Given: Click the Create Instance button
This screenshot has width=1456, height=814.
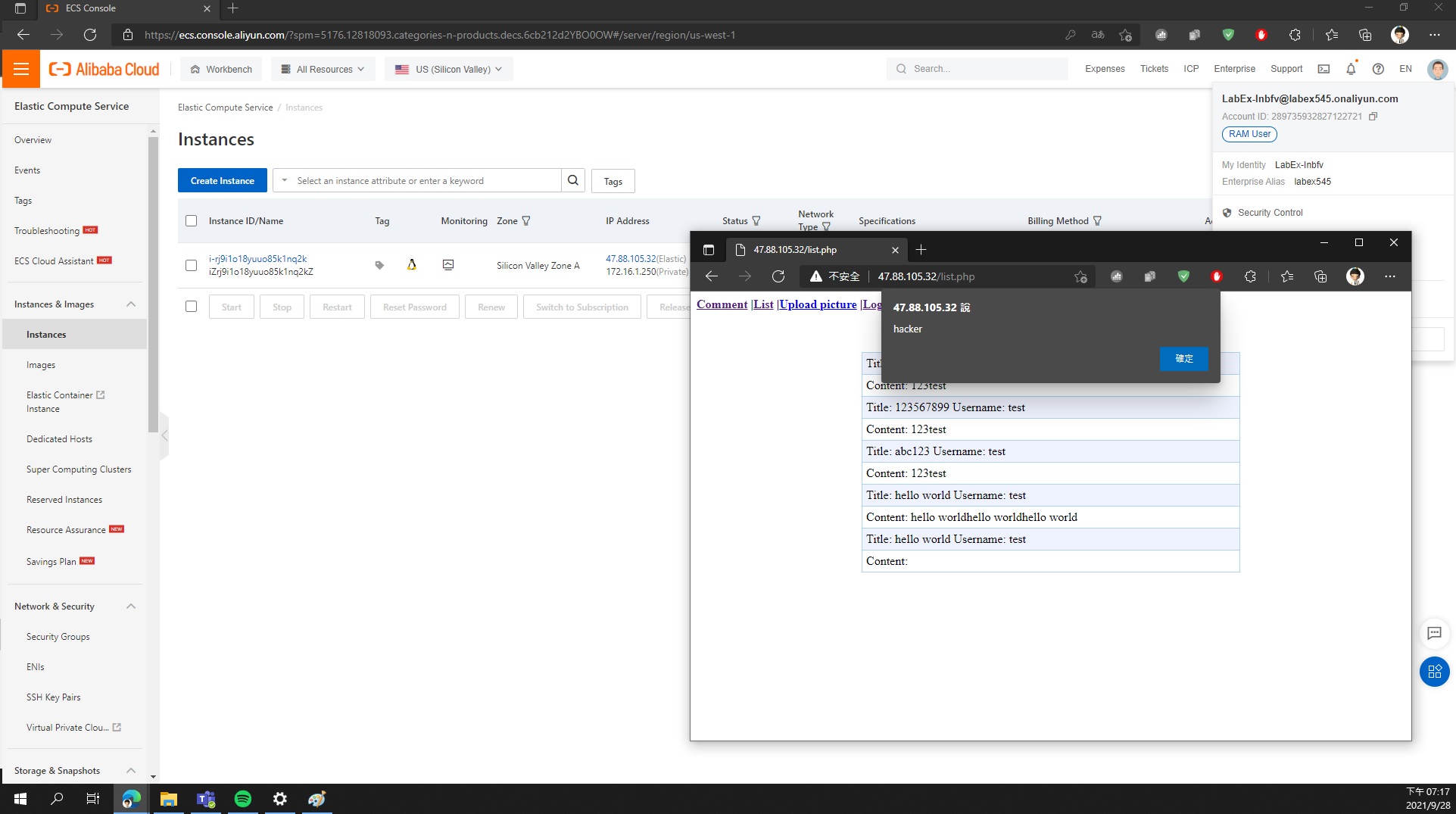Looking at the screenshot, I should (222, 180).
